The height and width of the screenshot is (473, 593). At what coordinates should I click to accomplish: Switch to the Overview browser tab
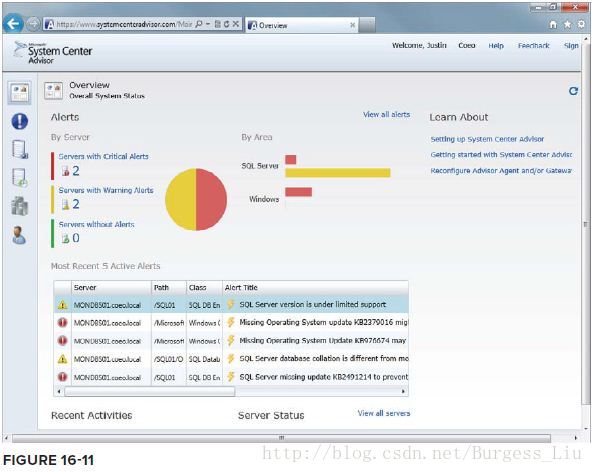click(x=301, y=25)
